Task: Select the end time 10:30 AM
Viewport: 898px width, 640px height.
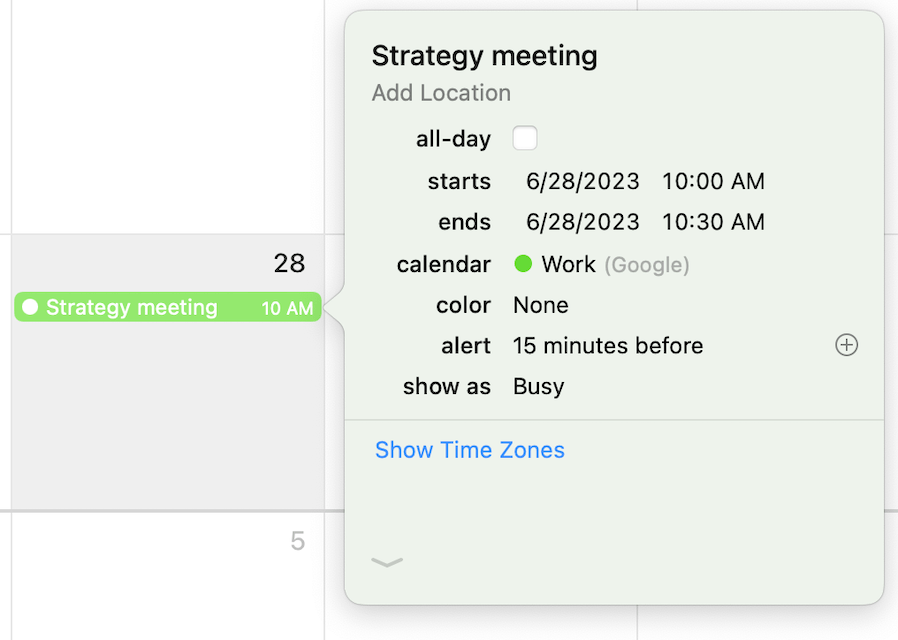Action: (x=713, y=222)
